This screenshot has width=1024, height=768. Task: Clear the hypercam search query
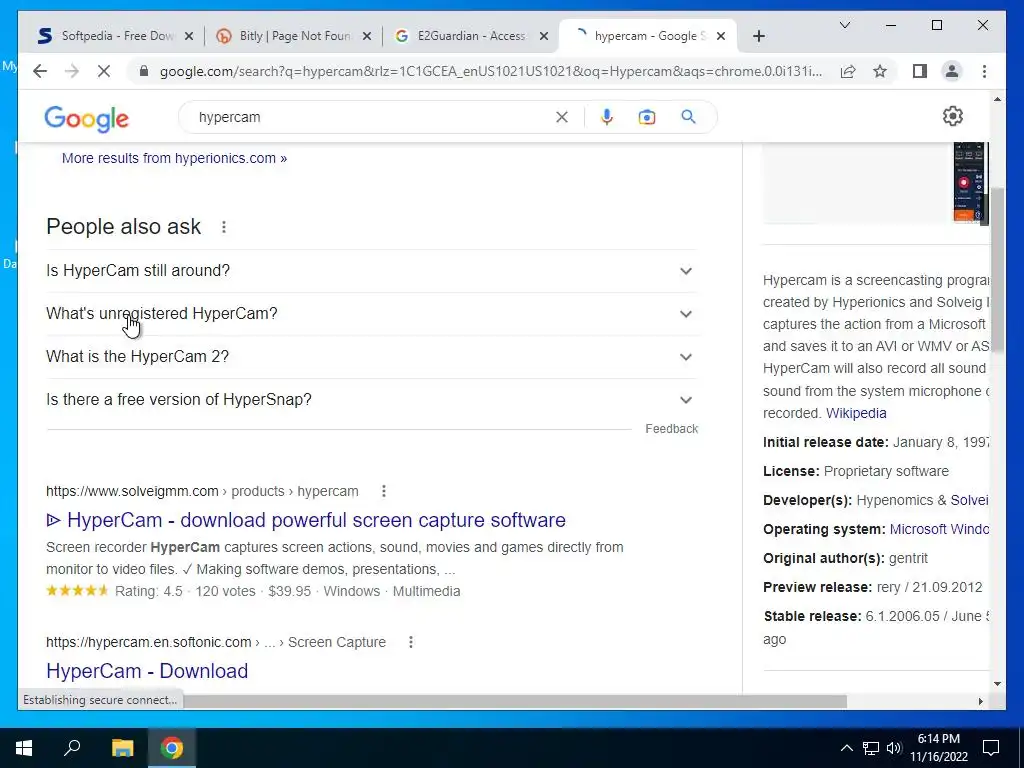tap(562, 117)
